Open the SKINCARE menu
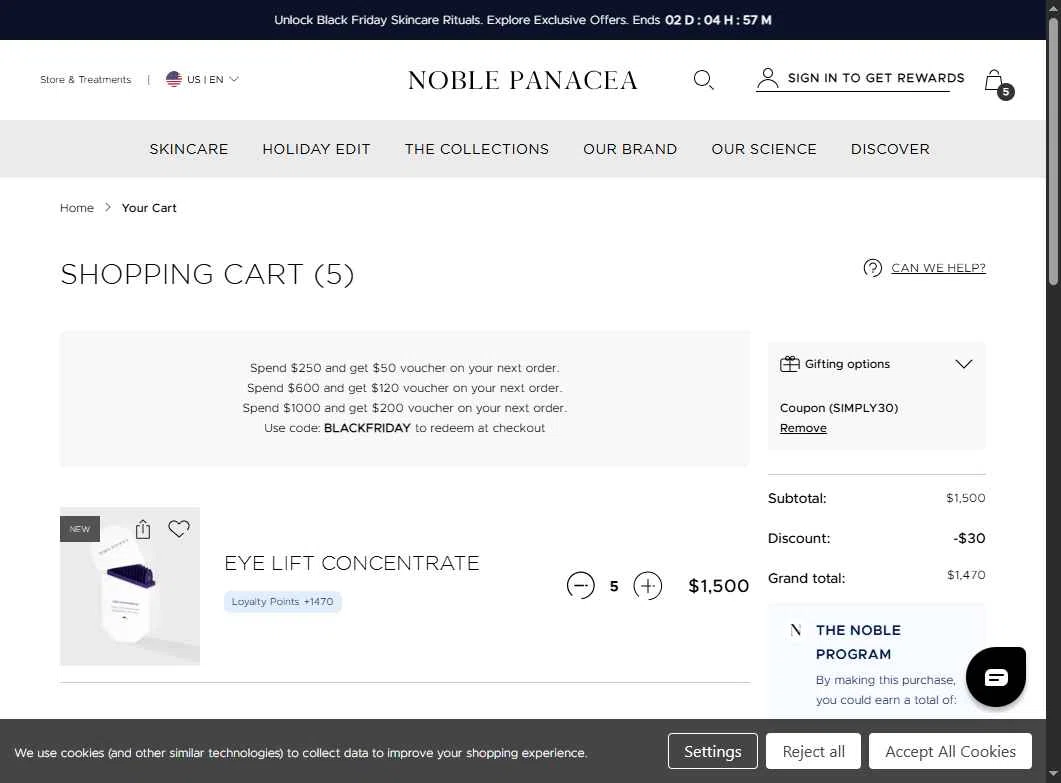The width and height of the screenshot is (1061, 783). click(189, 149)
